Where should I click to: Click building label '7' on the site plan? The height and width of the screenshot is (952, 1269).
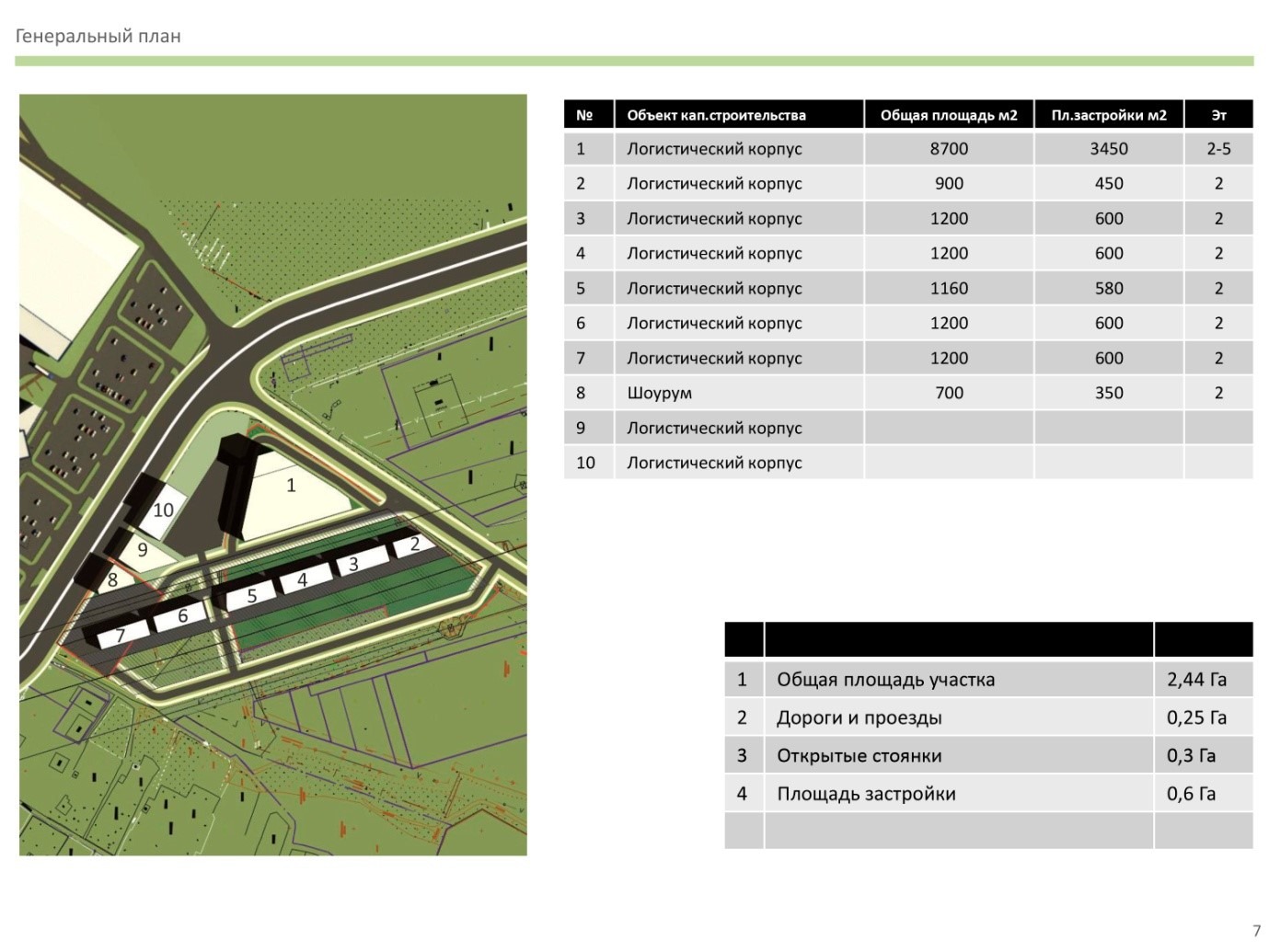click(x=120, y=636)
